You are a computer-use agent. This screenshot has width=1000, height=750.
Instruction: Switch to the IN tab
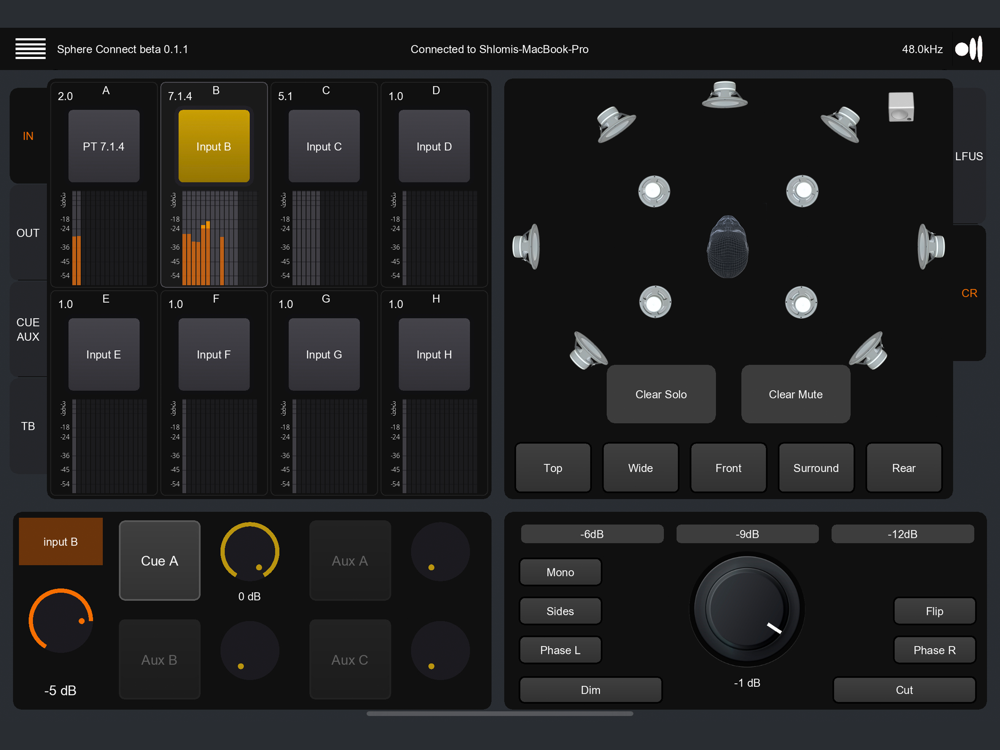28,136
